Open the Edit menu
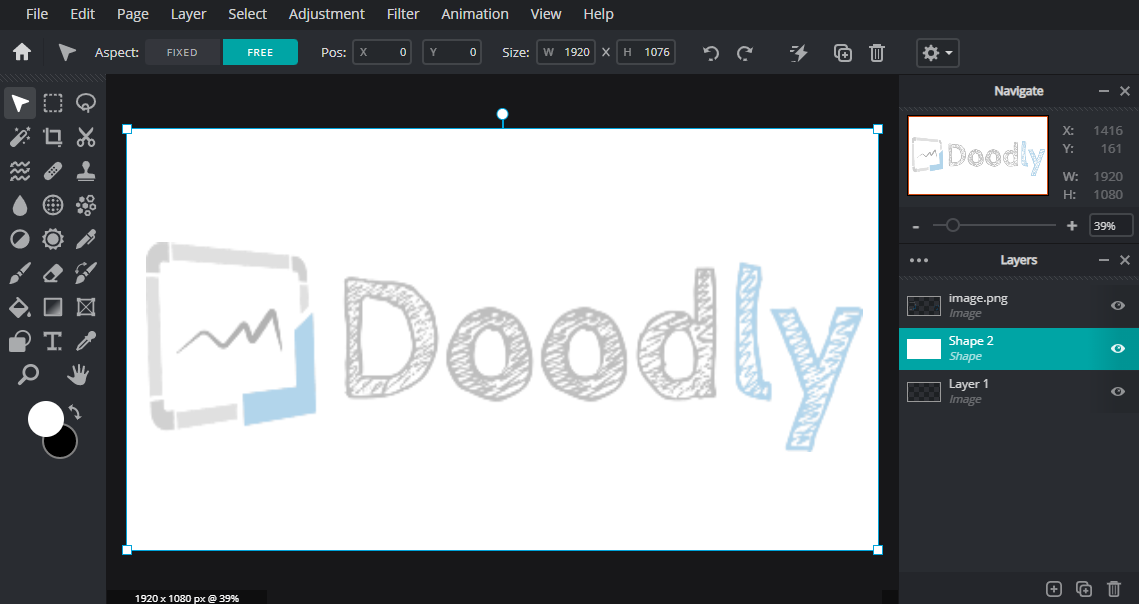Viewport: 1139px width, 604px height. 82,14
